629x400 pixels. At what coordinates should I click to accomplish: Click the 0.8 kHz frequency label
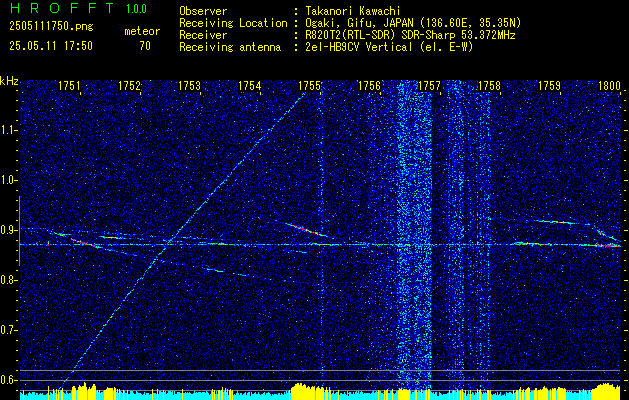[8, 280]
